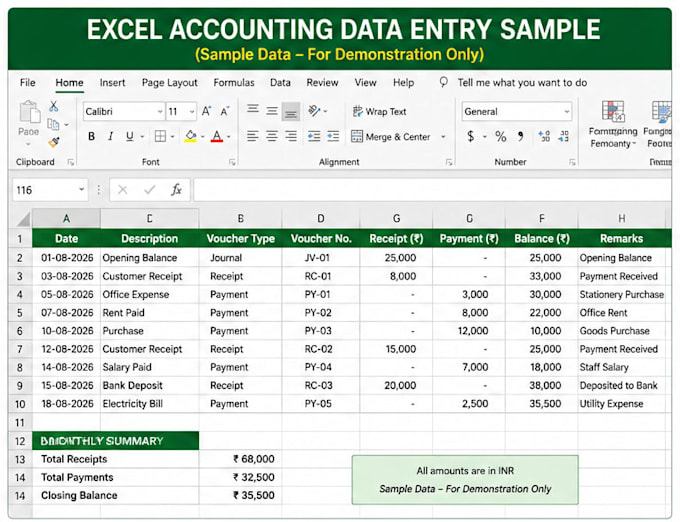
Task: Open the Calibri font name dropdown
Action: point(160,112)
